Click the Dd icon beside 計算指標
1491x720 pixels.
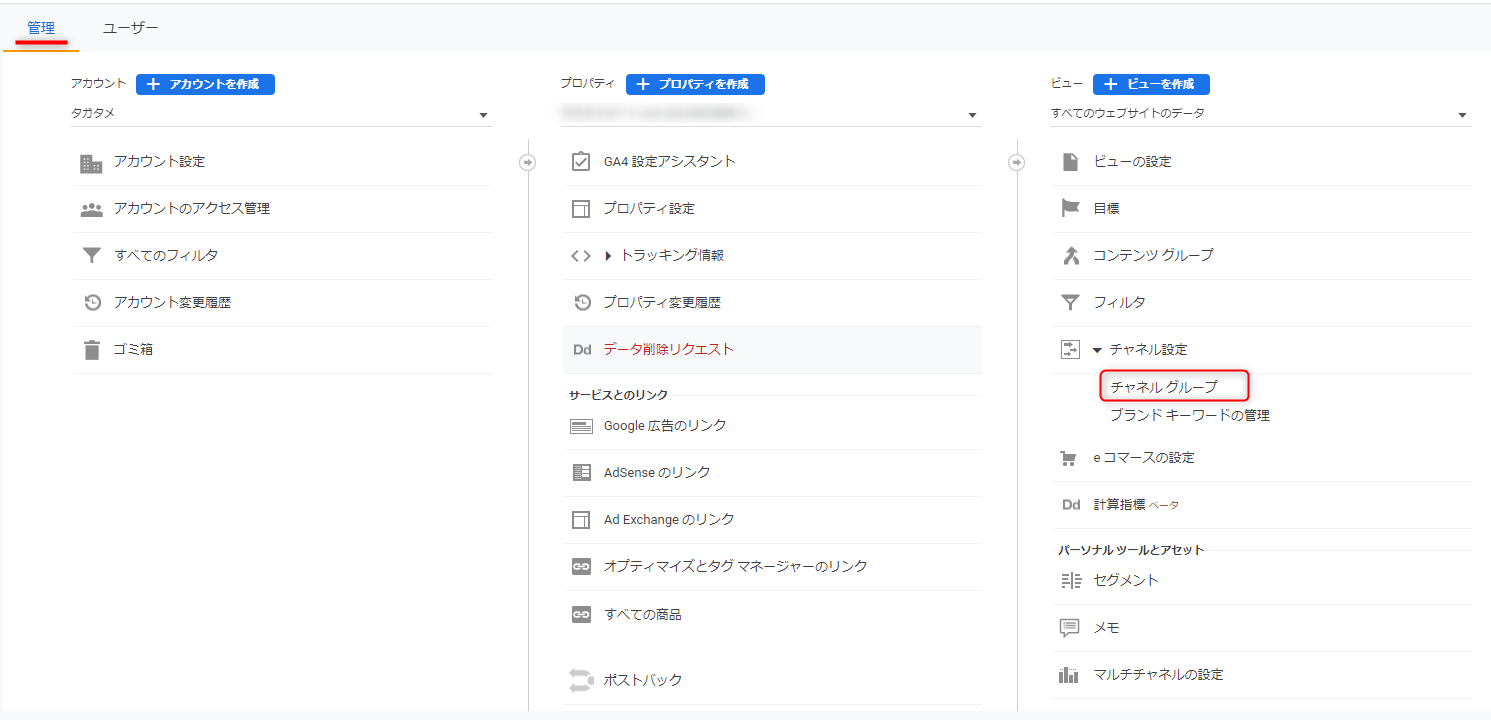[1071, 505]
